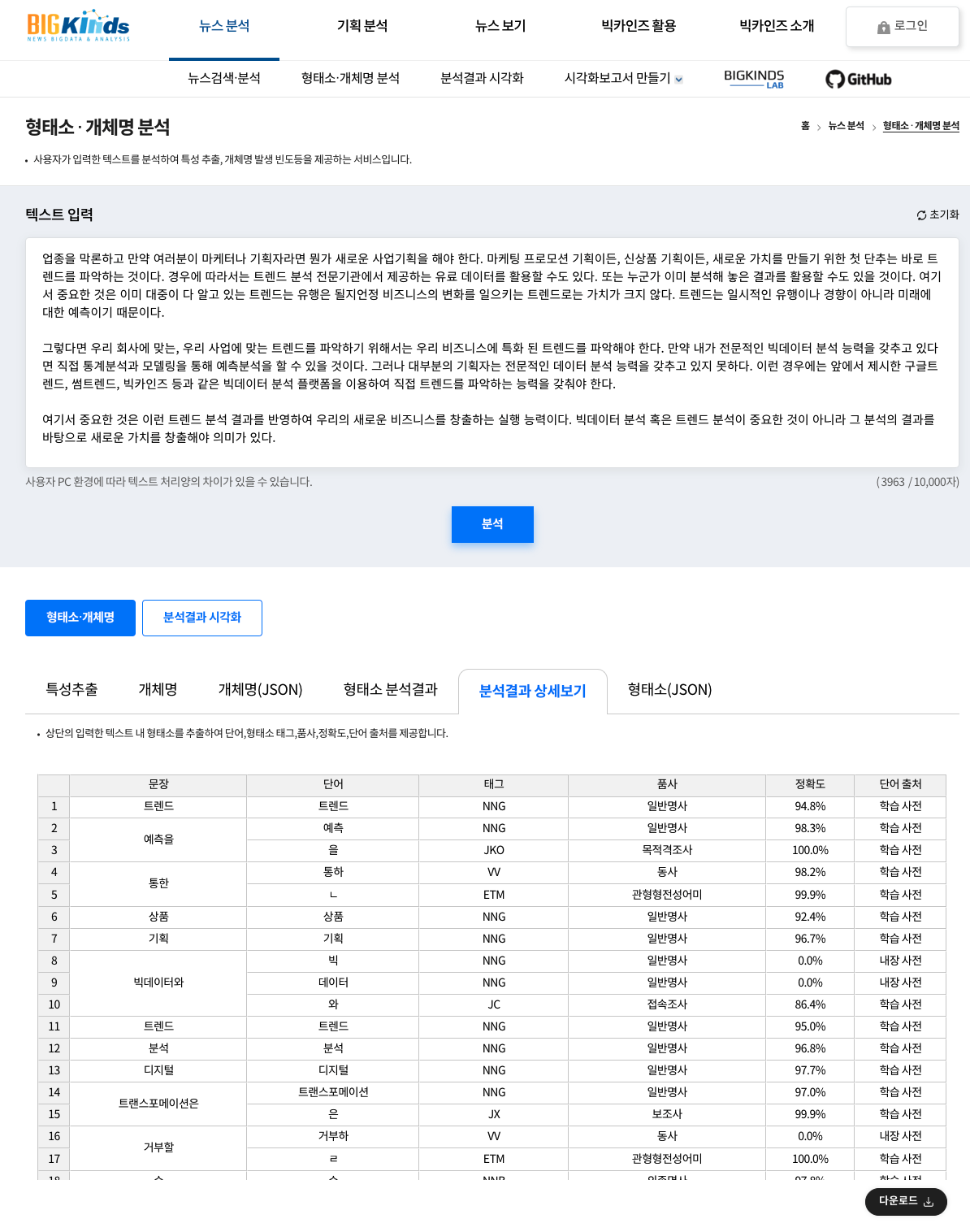Click the 분석 analyze button
Viewport: 970px width, 1232px height.
point(492,524)
